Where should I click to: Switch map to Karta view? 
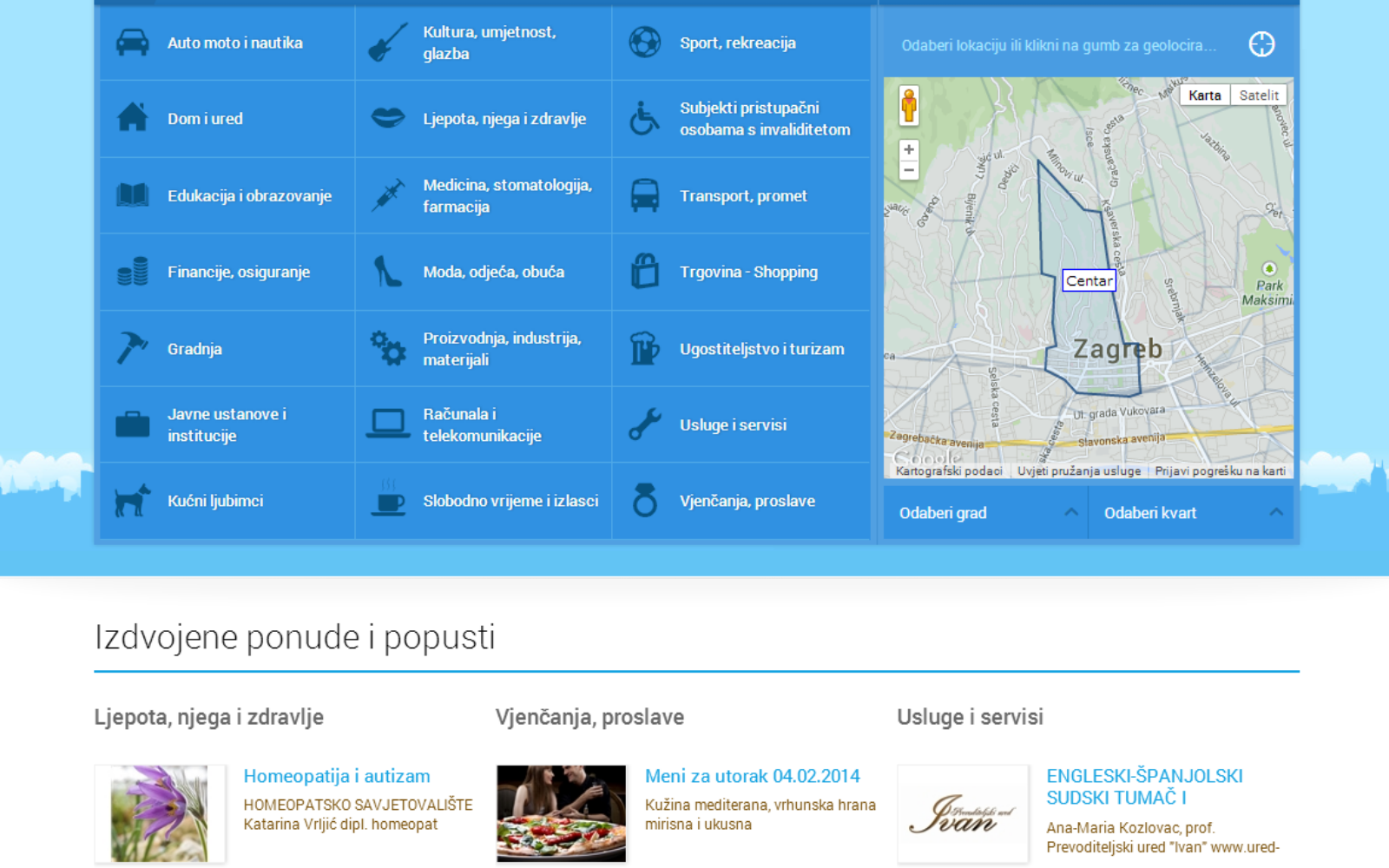click(x=1204, y=95)
